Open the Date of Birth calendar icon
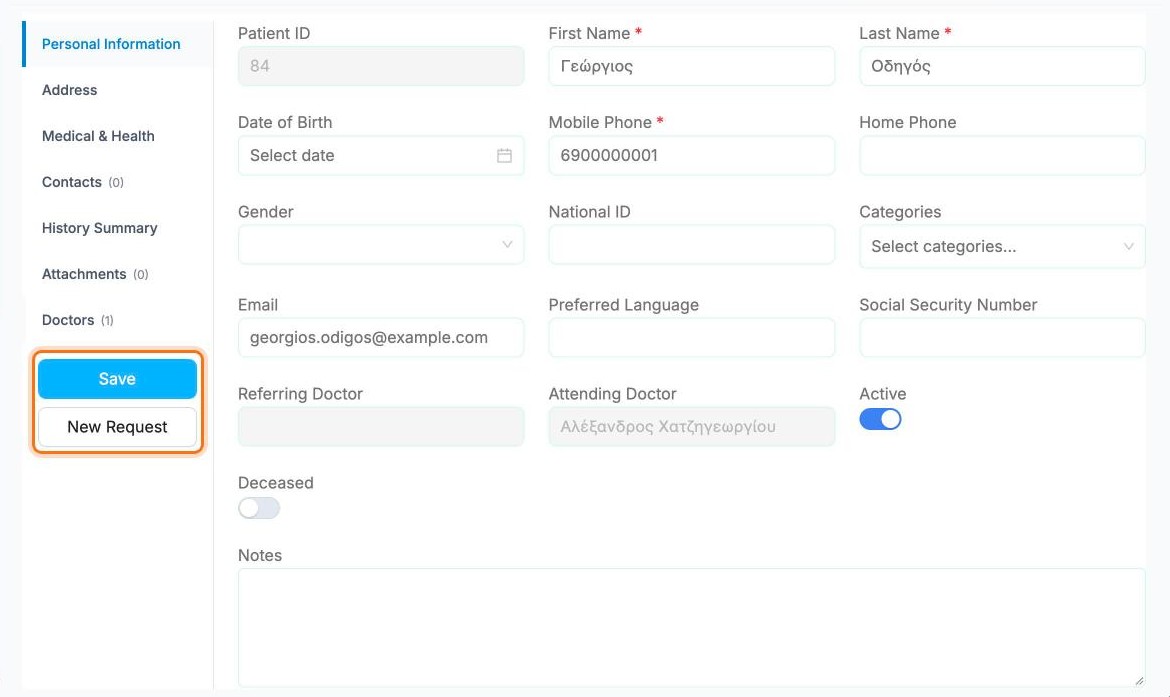The width and height of the screenshot is (1170, 697). (504, 155)
